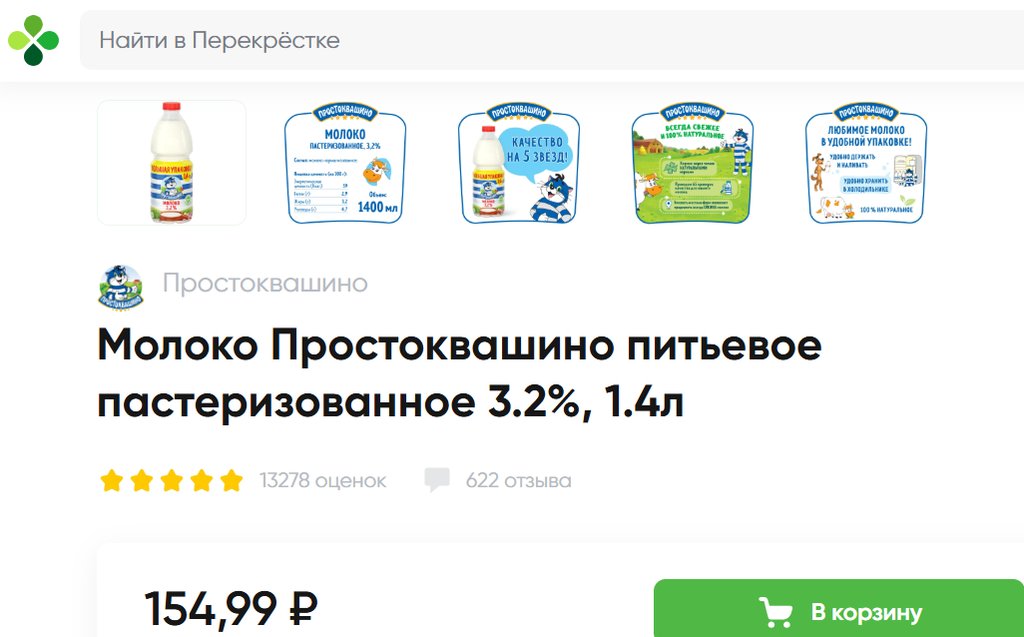Click the shopping cart icon on green button
The width and height of the screenshot is (1024, 637).
(775, 612)
